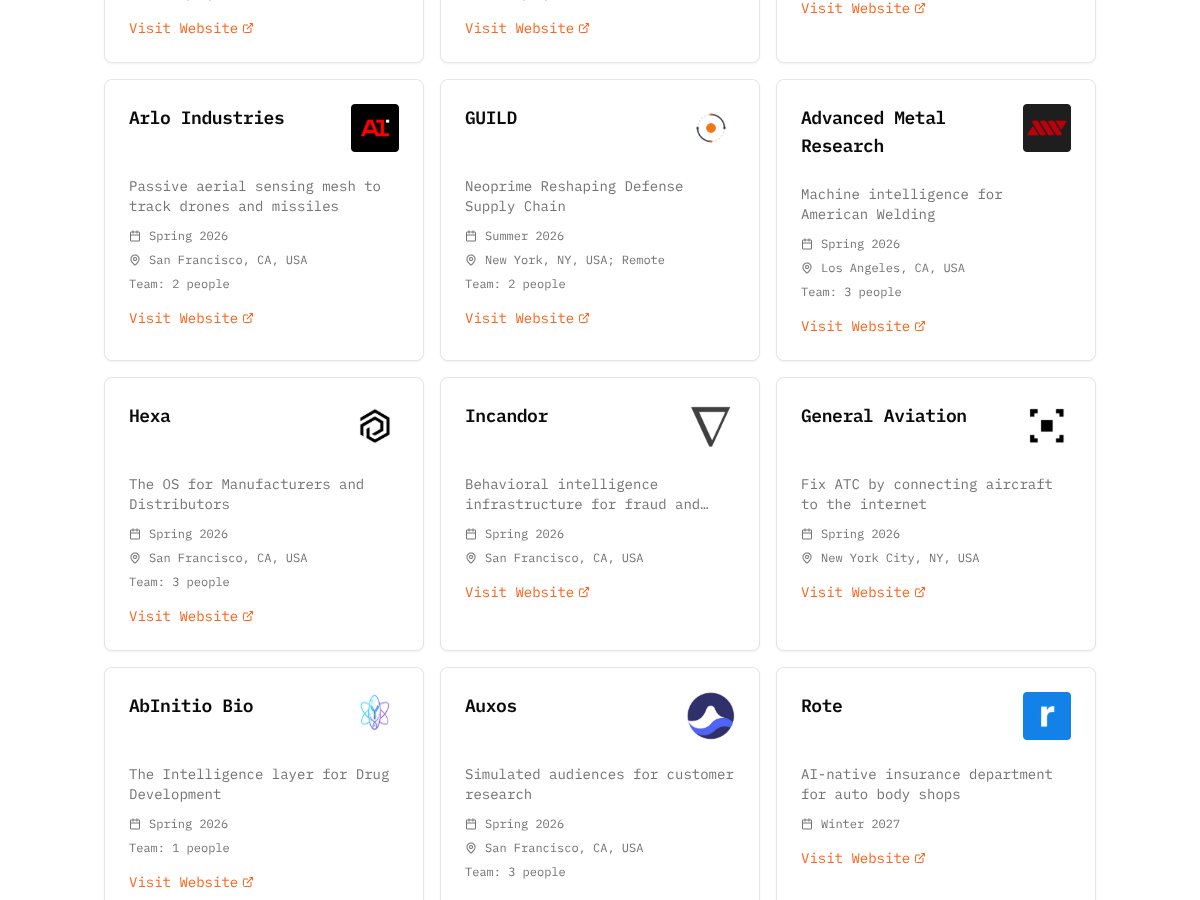Click location pin icon in Hexa card

(135, 558)
